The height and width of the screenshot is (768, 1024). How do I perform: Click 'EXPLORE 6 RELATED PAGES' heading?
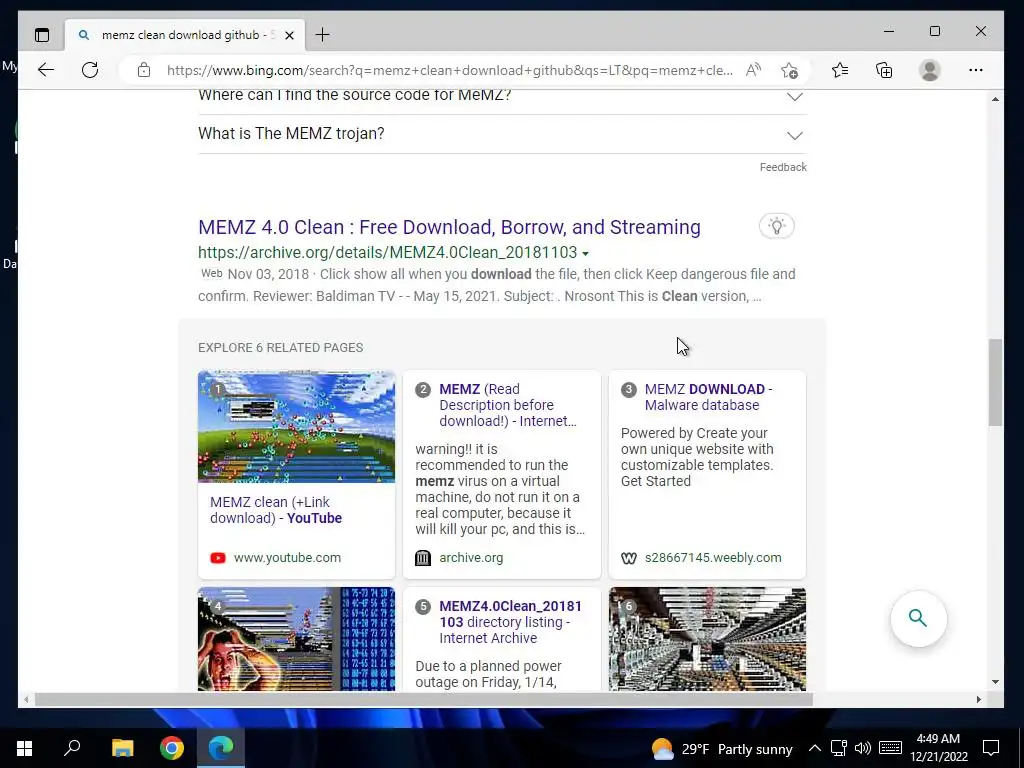281,348
